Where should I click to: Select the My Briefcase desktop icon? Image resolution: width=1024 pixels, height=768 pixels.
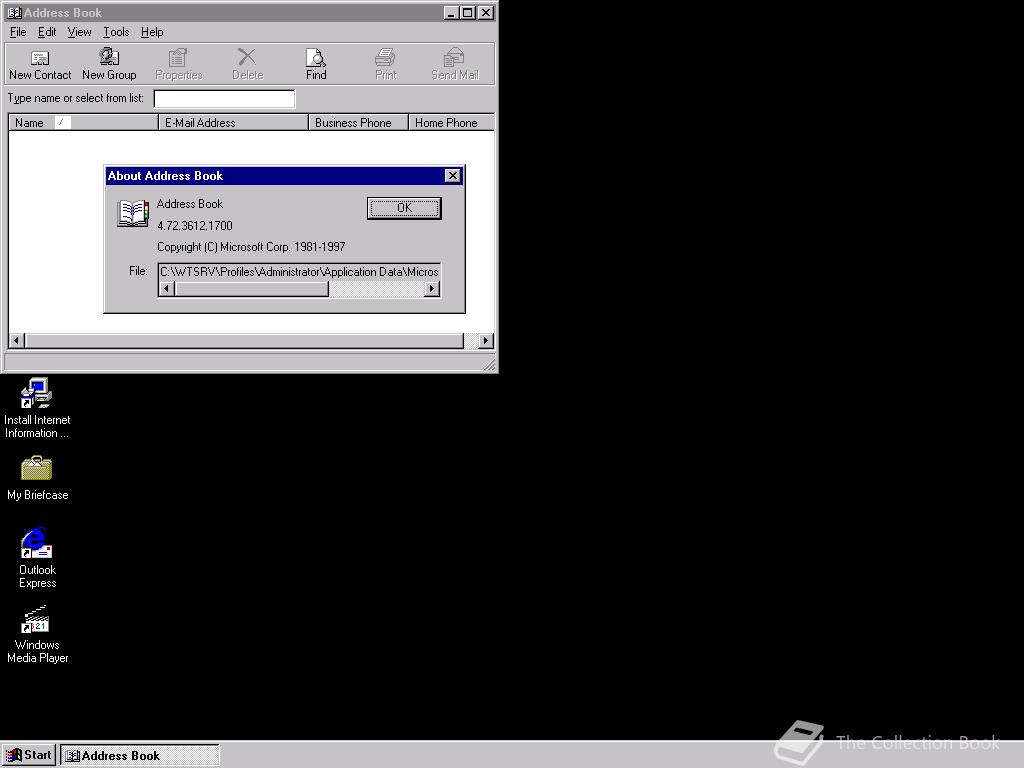[x=37, y=478]
